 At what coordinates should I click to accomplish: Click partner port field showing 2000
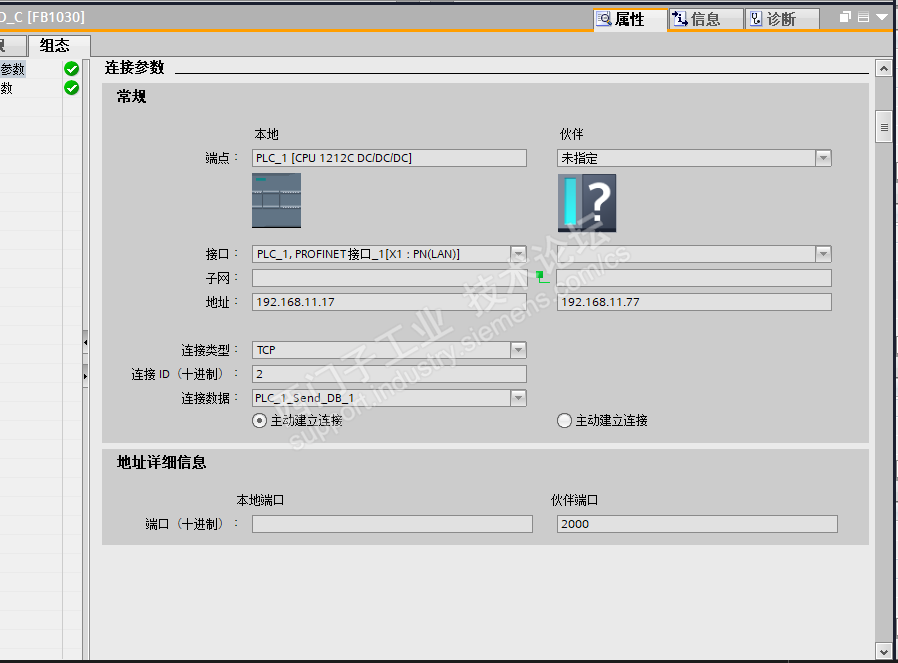click(697, 524)
